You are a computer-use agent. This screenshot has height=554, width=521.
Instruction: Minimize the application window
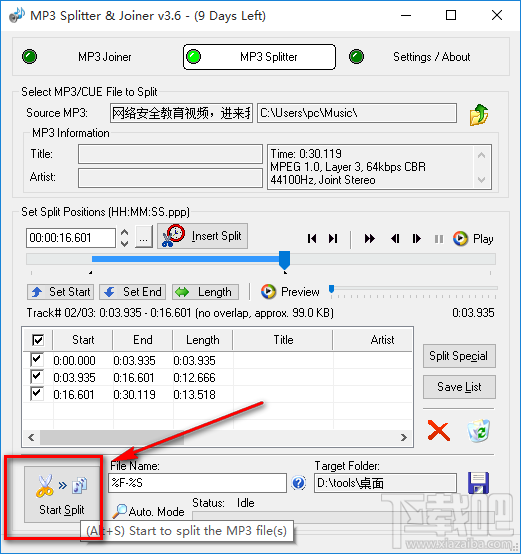click(406, 15)
